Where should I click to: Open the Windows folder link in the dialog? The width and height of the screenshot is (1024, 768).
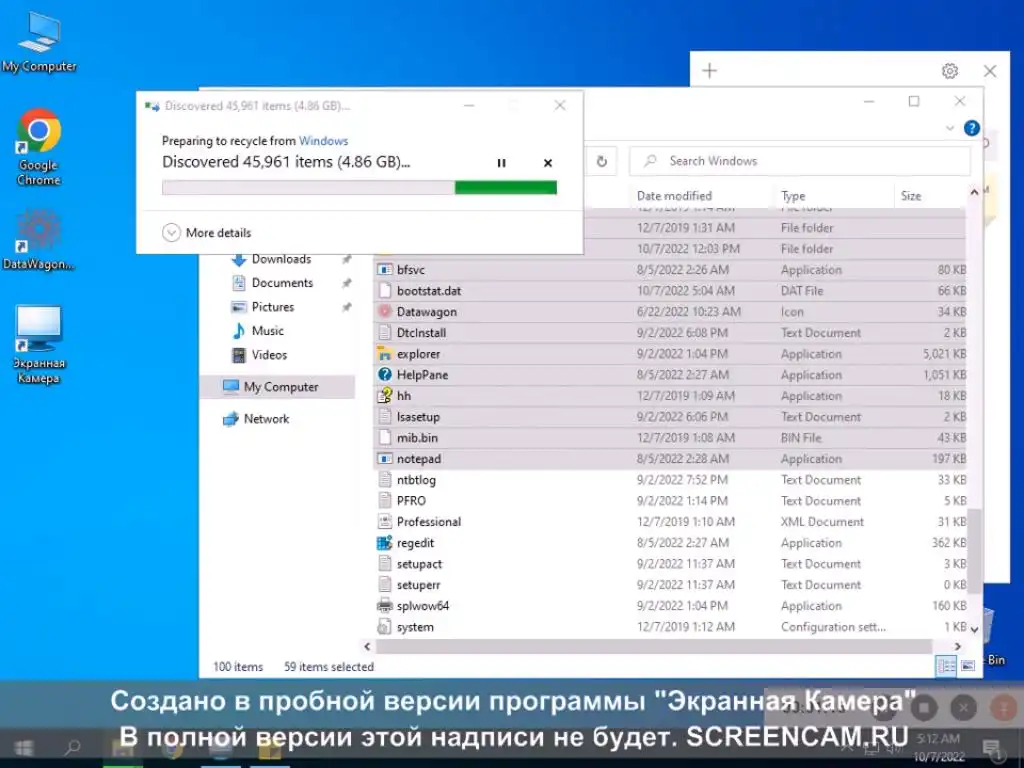click(323, 140)
